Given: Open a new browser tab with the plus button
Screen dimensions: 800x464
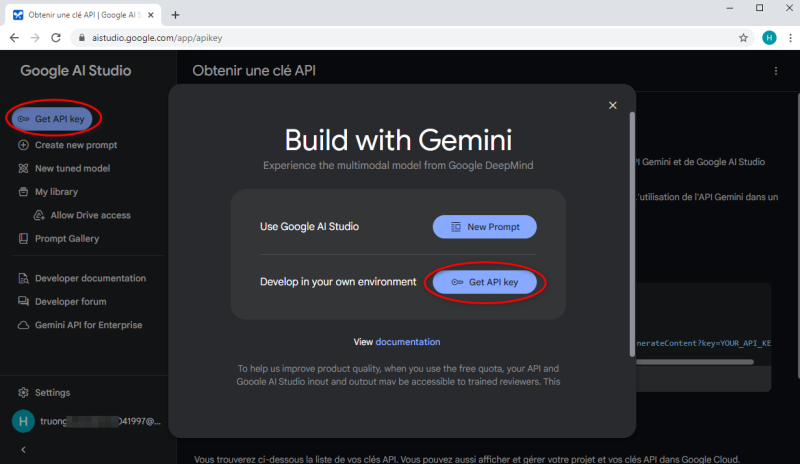Looking at the screenshot, I should (x=175, y=15).
